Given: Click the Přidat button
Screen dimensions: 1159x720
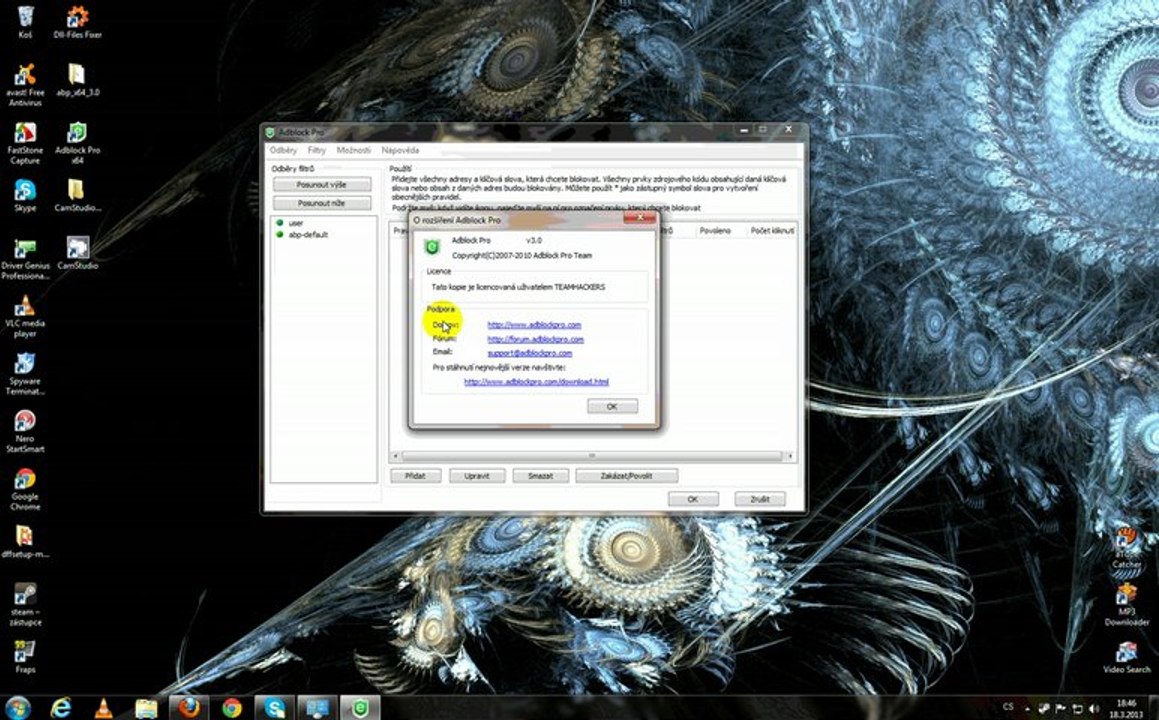Looking at the screenshot, I should 415,476.
